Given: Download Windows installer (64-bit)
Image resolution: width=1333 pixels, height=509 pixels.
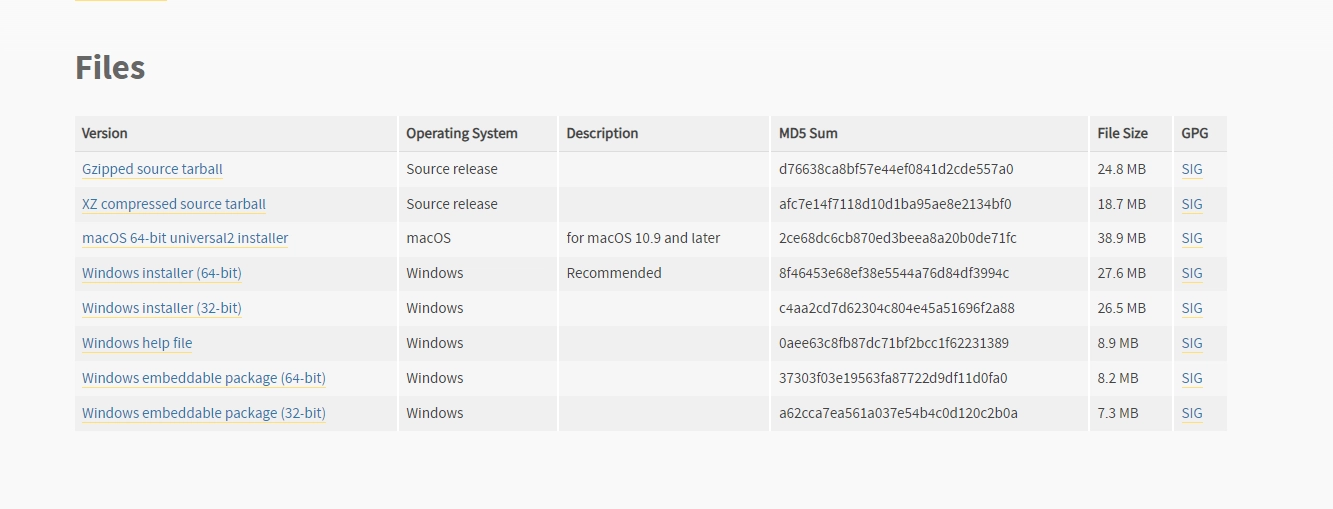Looking at the screenshot, I should 162,273.
